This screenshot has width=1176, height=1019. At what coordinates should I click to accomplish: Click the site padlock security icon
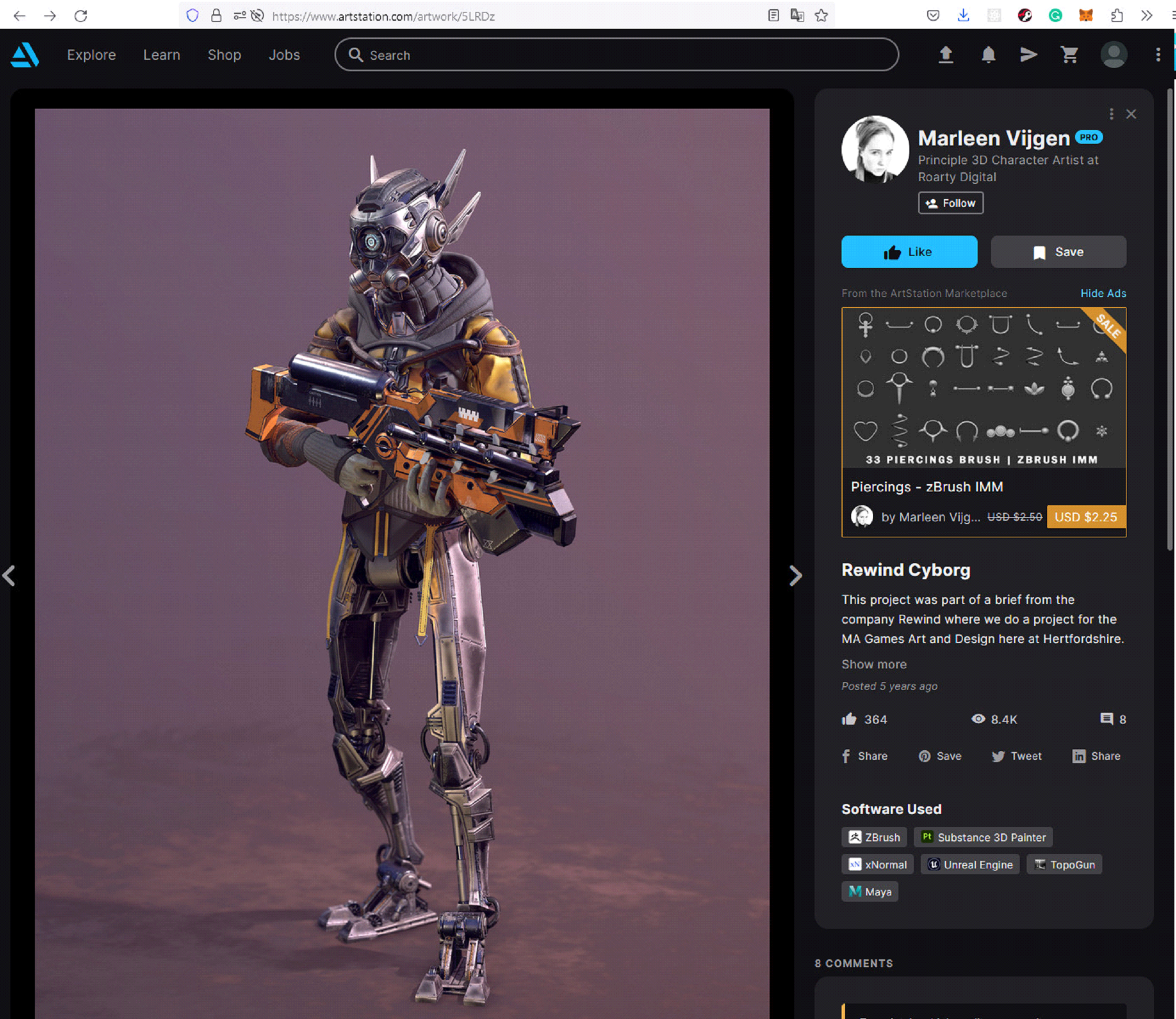coord(216,16)
